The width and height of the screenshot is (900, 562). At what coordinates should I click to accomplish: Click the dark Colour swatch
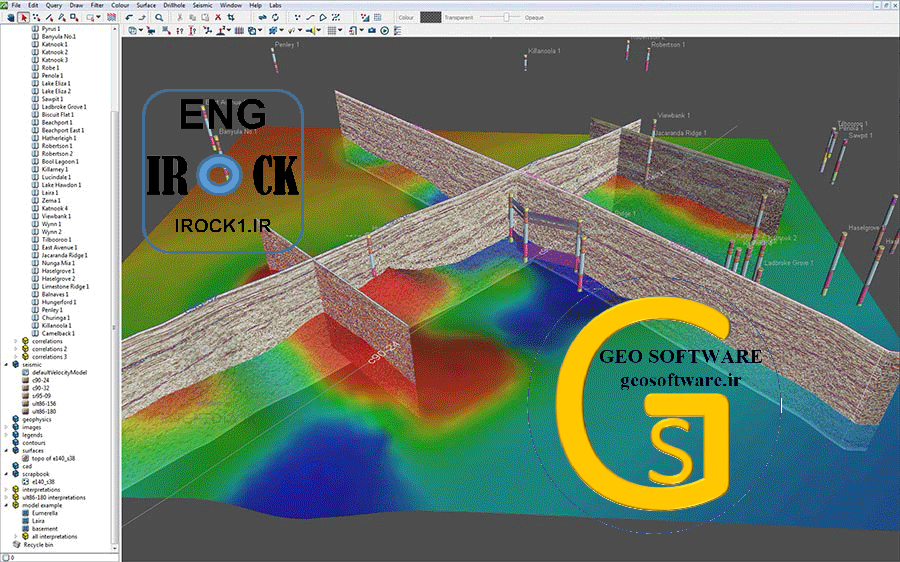(x=430, y=17)
